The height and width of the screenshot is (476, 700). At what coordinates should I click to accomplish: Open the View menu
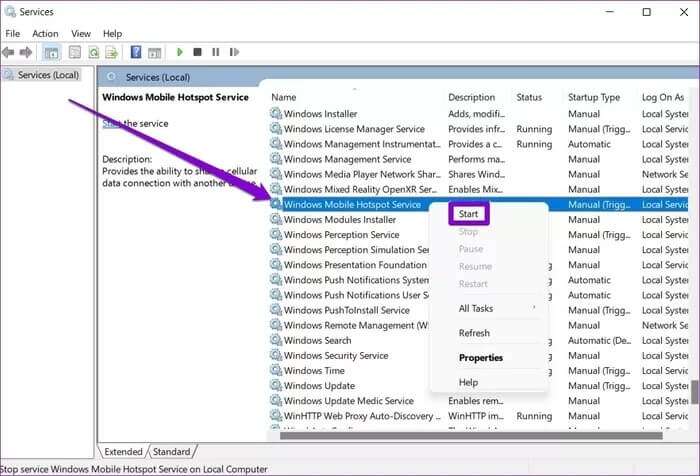tap(81, 33)
